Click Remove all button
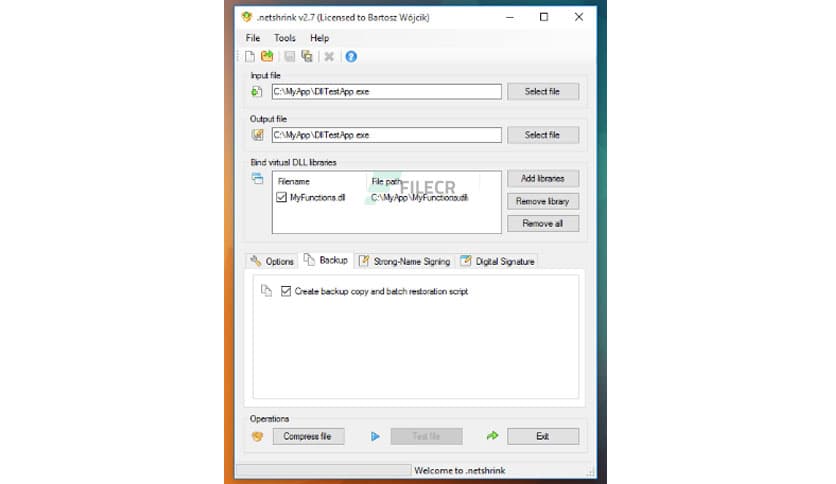The width and height of the screenshot is (836, 484). tap(543, 224)
